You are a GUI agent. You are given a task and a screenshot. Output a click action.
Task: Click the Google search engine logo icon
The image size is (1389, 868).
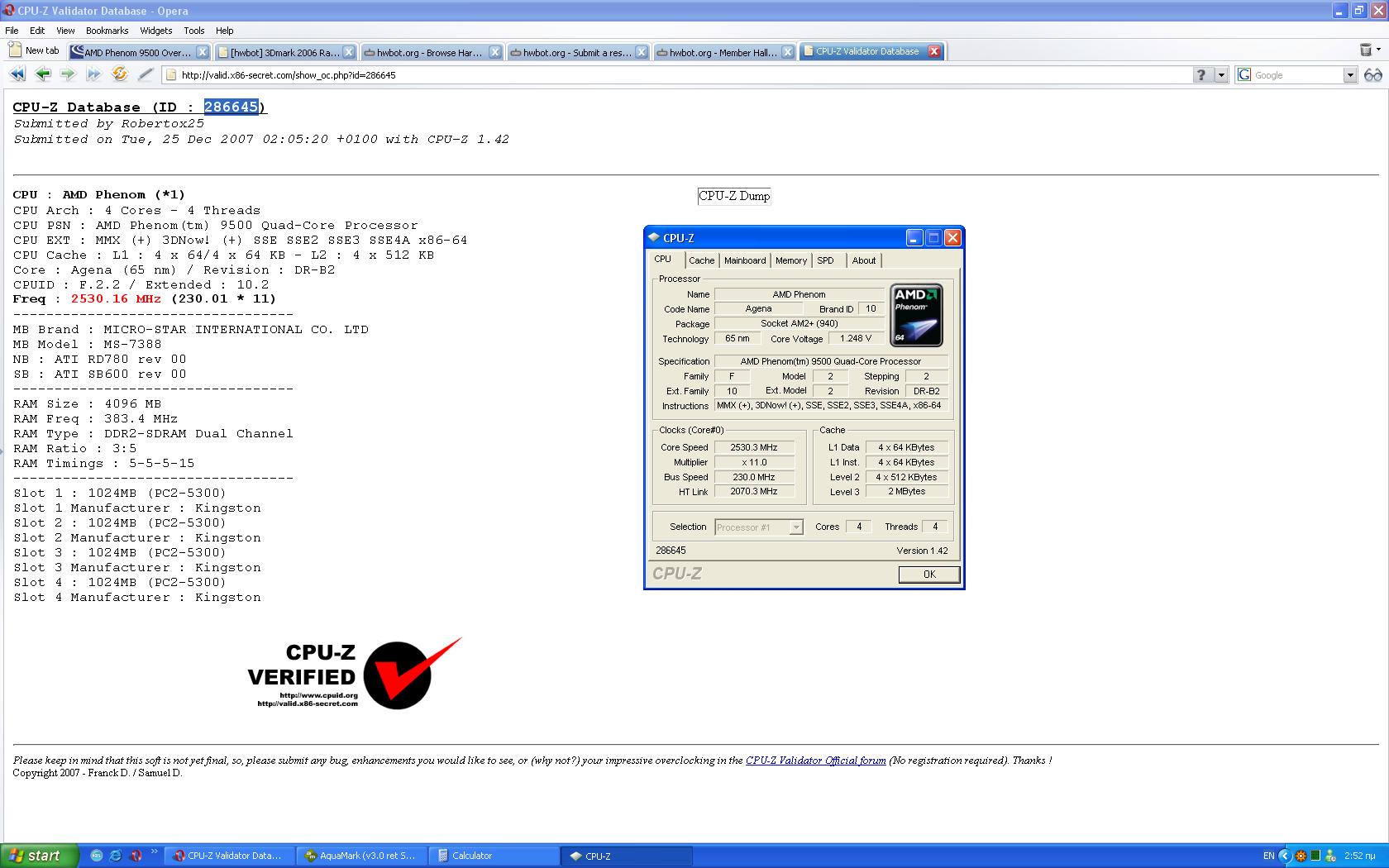1244,75
